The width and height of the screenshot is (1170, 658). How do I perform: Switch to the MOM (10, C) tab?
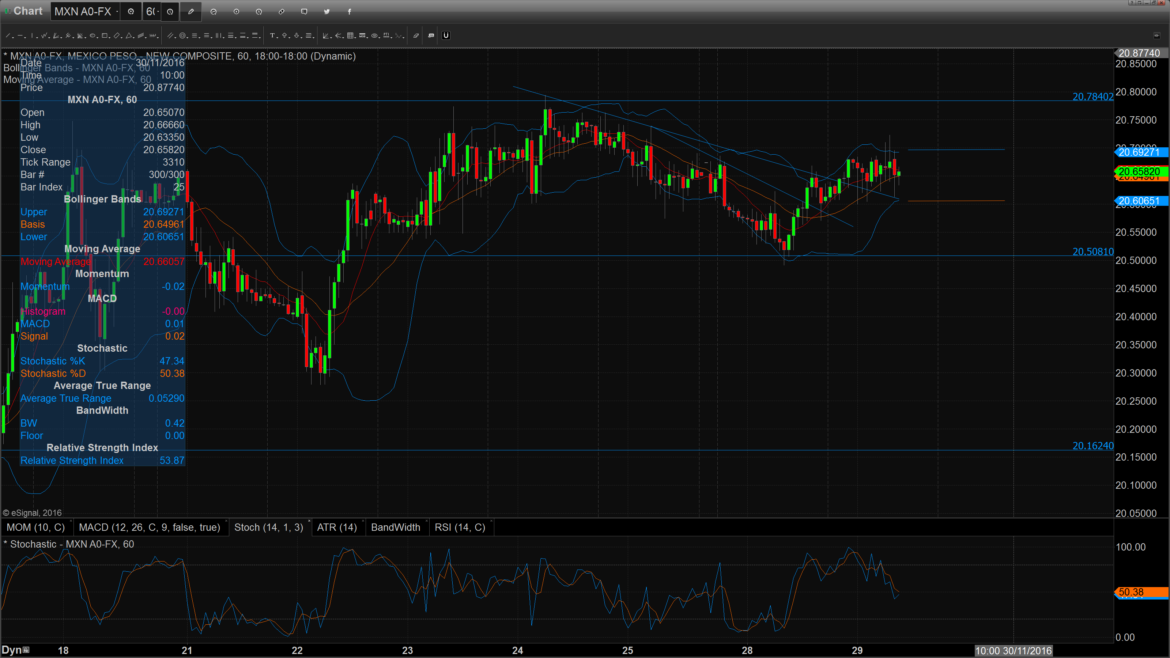click(x=36, y=527)
